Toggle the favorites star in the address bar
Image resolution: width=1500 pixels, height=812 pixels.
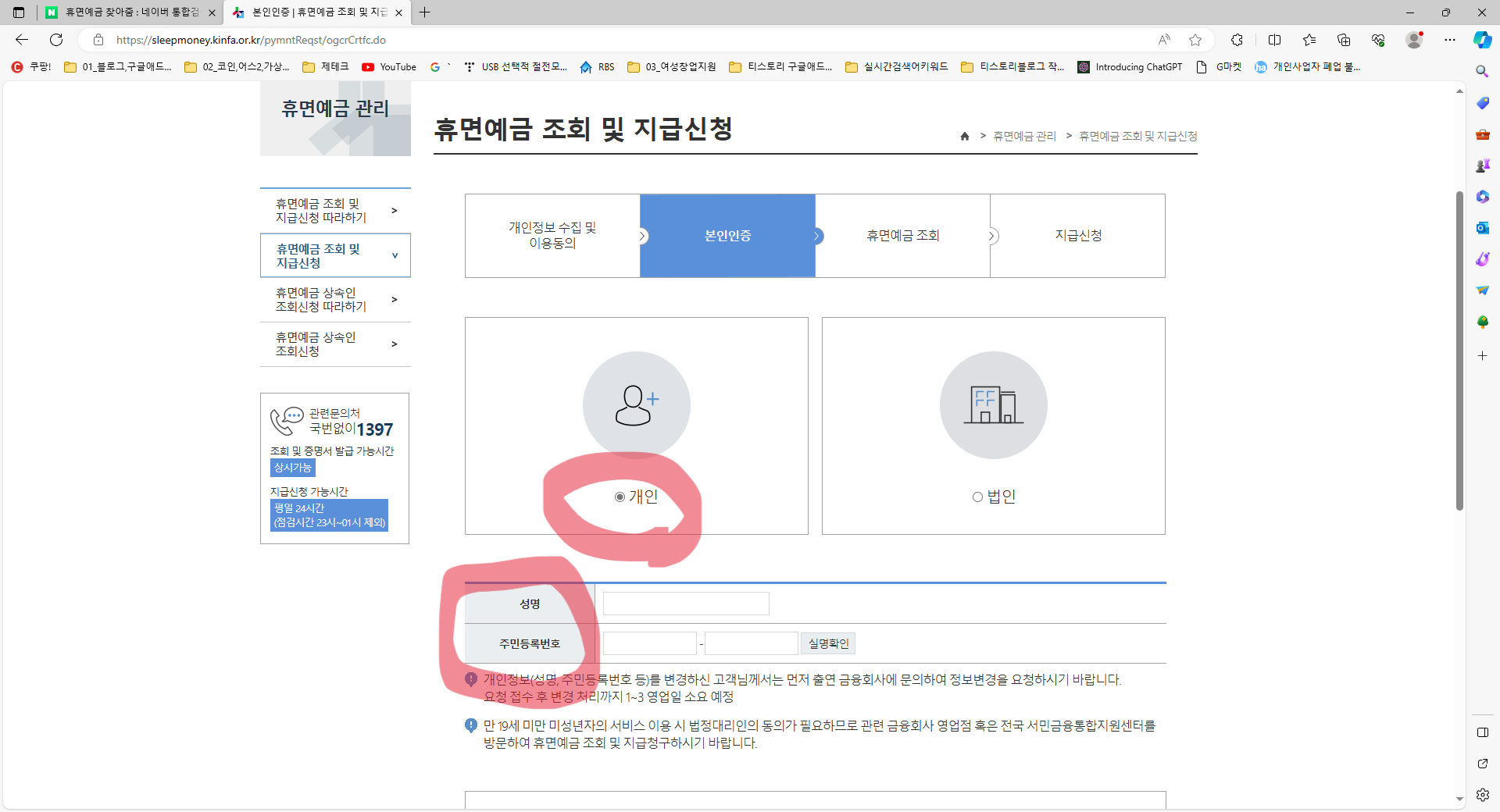pos(1195,40)
